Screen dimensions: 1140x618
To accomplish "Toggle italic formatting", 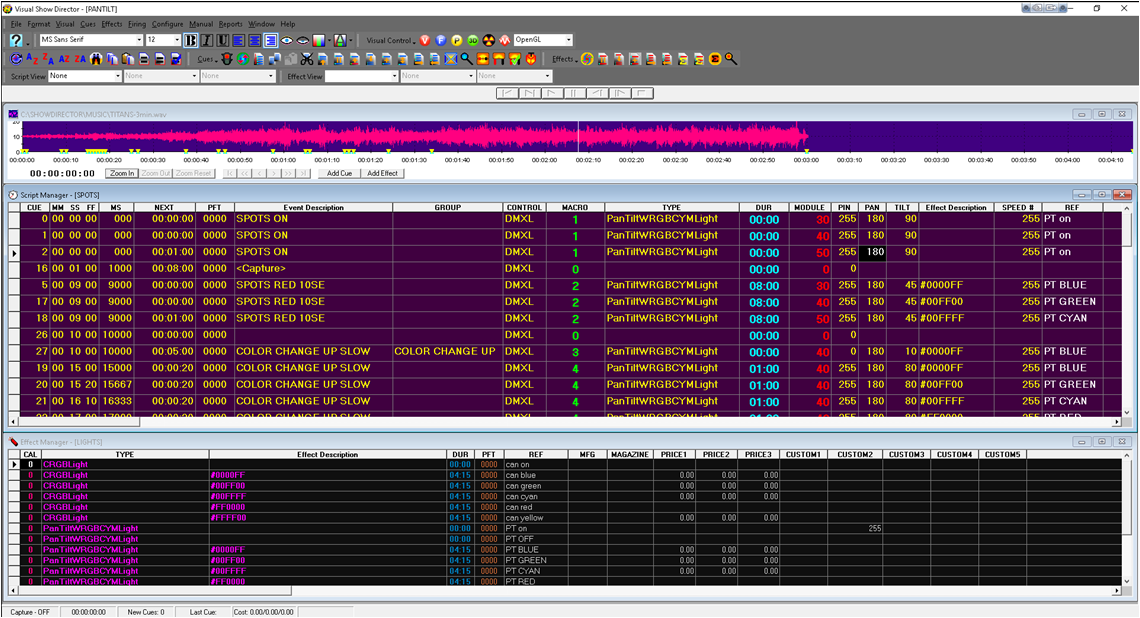I will [x=206, y=41].
